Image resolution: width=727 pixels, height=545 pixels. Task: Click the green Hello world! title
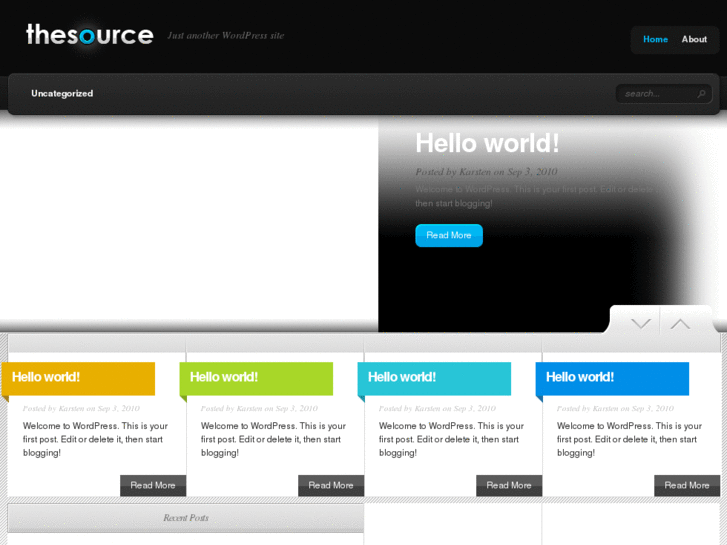point(224,377)
